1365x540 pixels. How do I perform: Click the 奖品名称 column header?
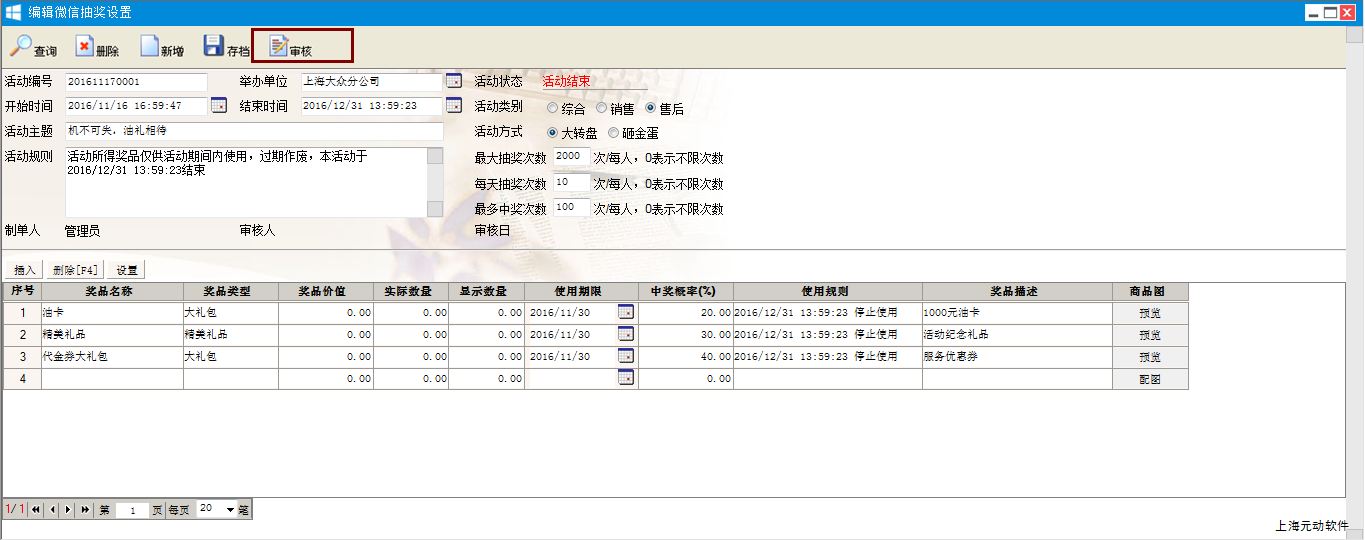112,291
